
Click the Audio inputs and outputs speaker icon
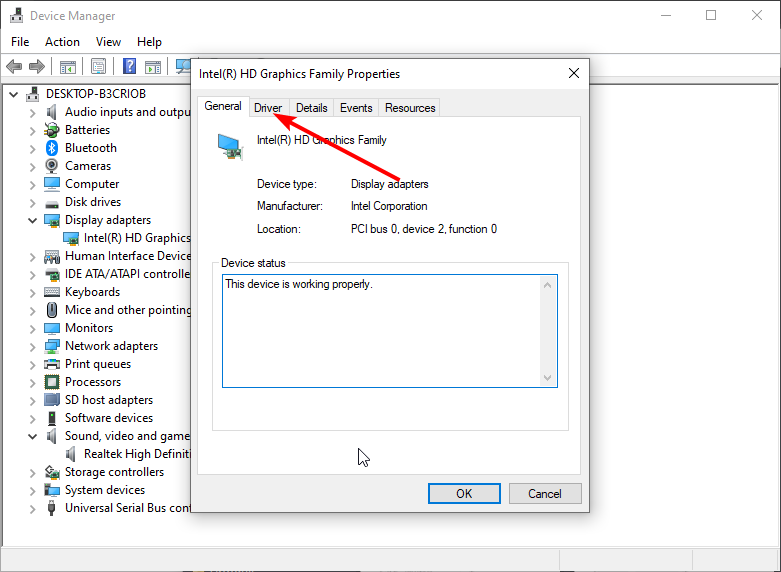point(52,112)
